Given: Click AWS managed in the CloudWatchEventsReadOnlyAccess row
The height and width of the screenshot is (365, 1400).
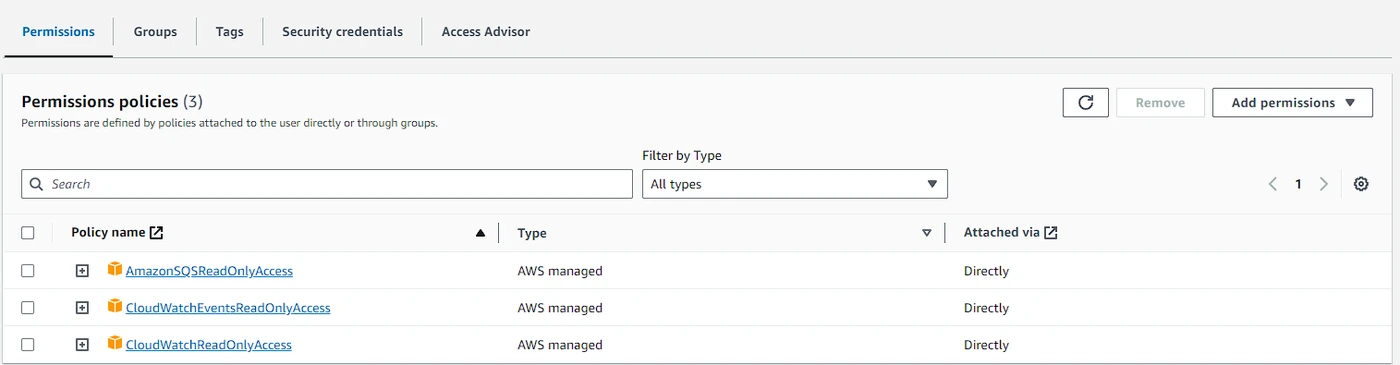Looking at the screenshot, I should point(560,308).
